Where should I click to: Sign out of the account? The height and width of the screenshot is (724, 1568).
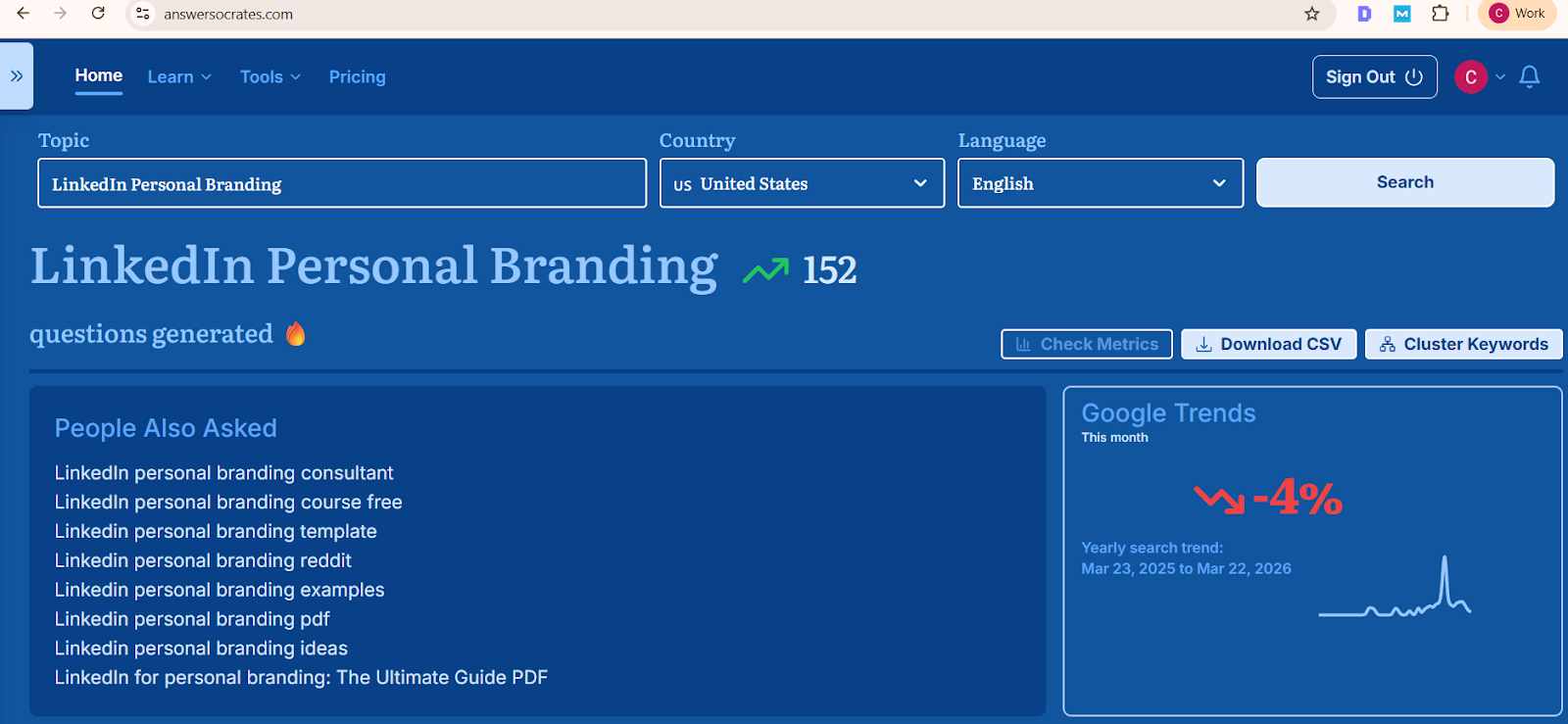1375,77
